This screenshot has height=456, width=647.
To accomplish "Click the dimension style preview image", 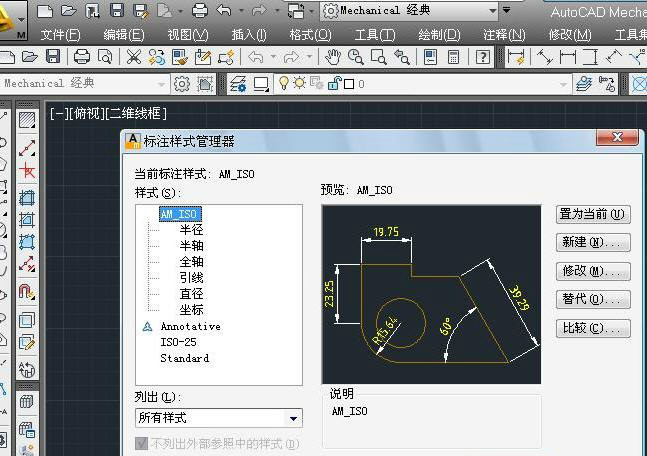I will (431, 295).
